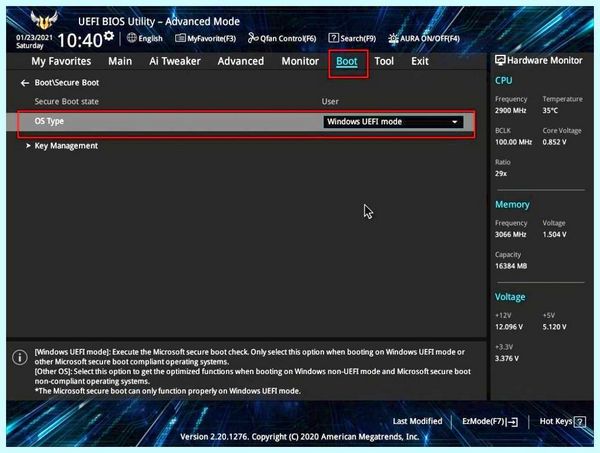600x453 pixels.
Task: Click CPU heading in Hardware Monitor
Action: pyautogui.click(x=504, y=80)
